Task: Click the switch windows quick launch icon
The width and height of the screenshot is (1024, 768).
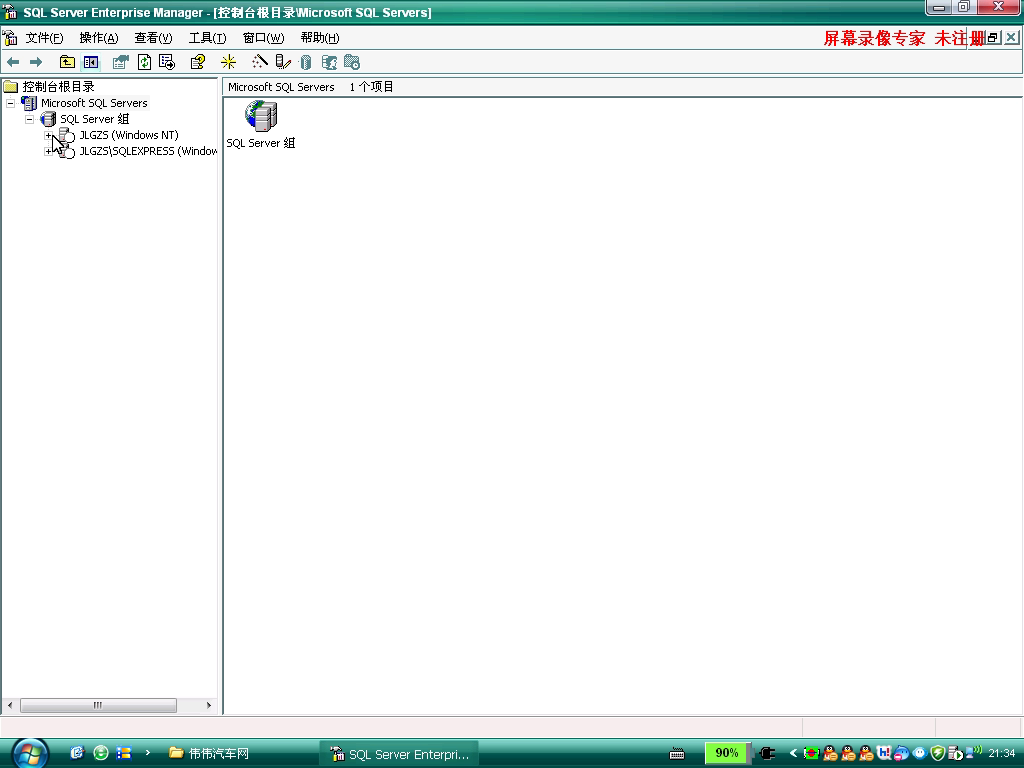Action: click(124, 753)
